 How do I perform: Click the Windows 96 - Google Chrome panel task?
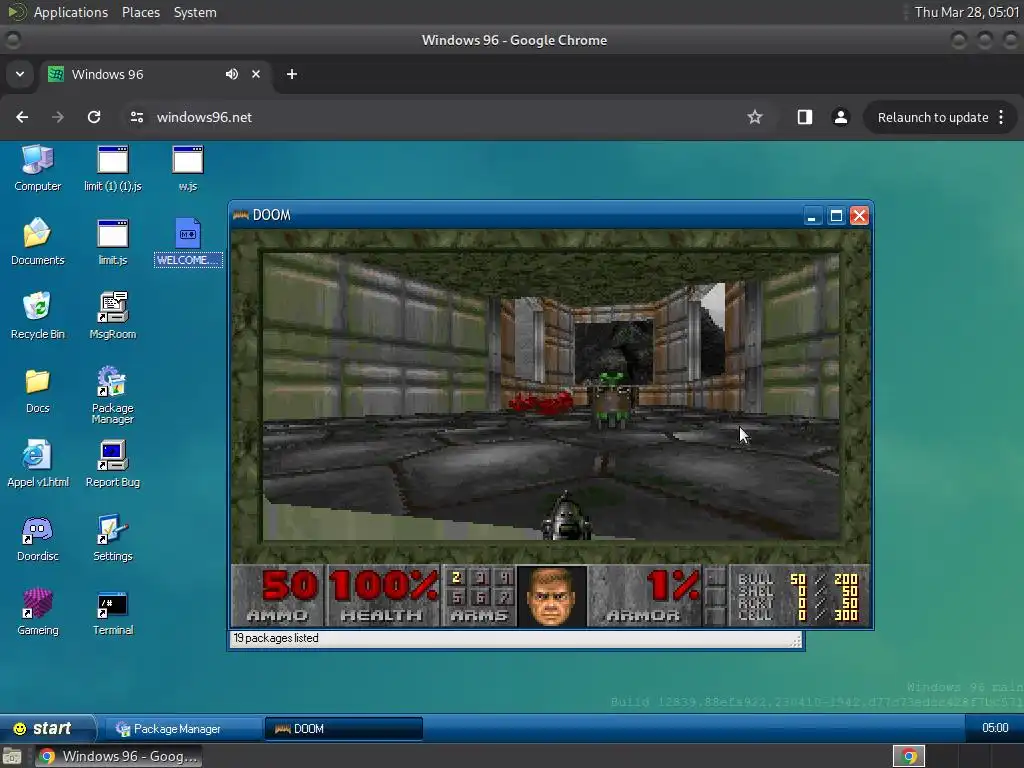point(118,756)
